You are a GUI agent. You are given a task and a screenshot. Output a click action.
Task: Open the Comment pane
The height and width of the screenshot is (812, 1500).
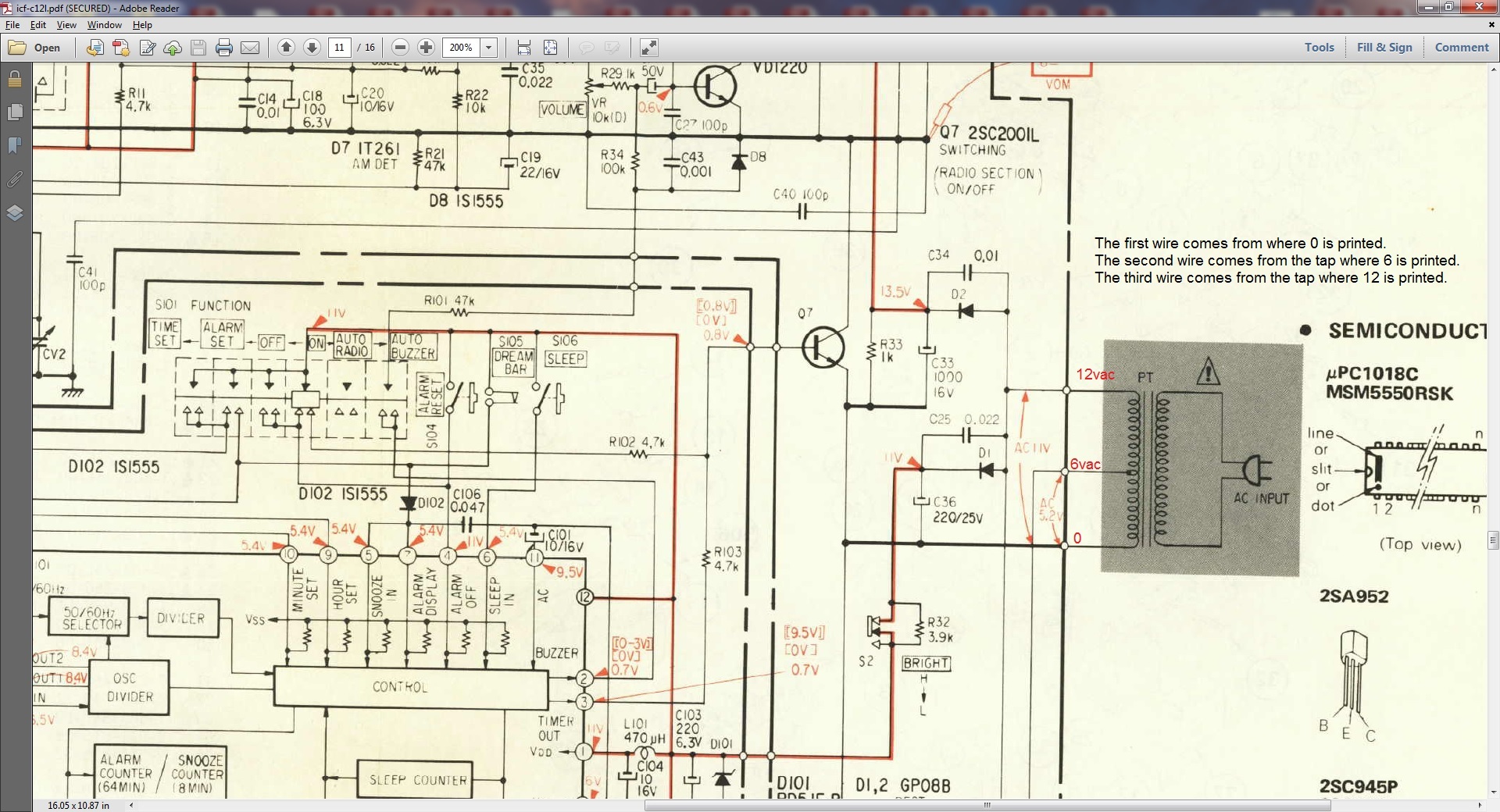tap(1462, 48)
